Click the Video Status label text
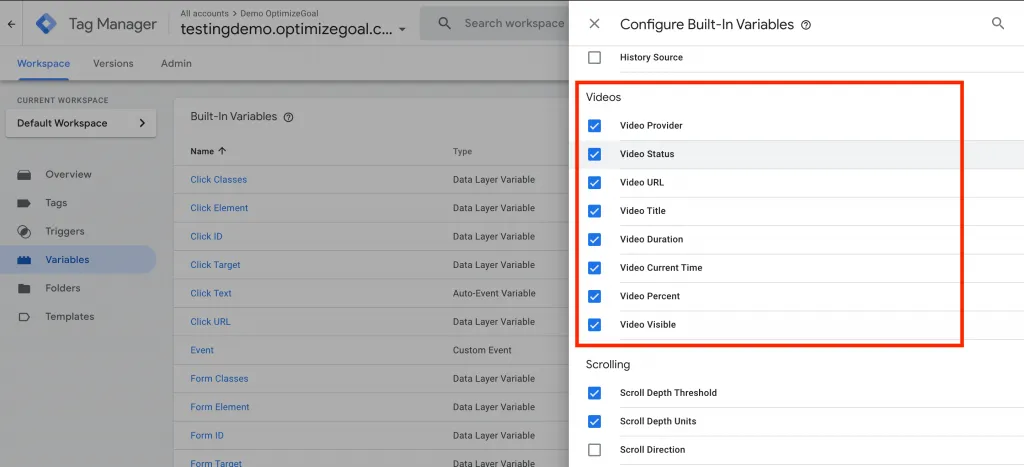Image resolution: width=1024 pixels, height=467 pixels. click(x=647, y=154)
